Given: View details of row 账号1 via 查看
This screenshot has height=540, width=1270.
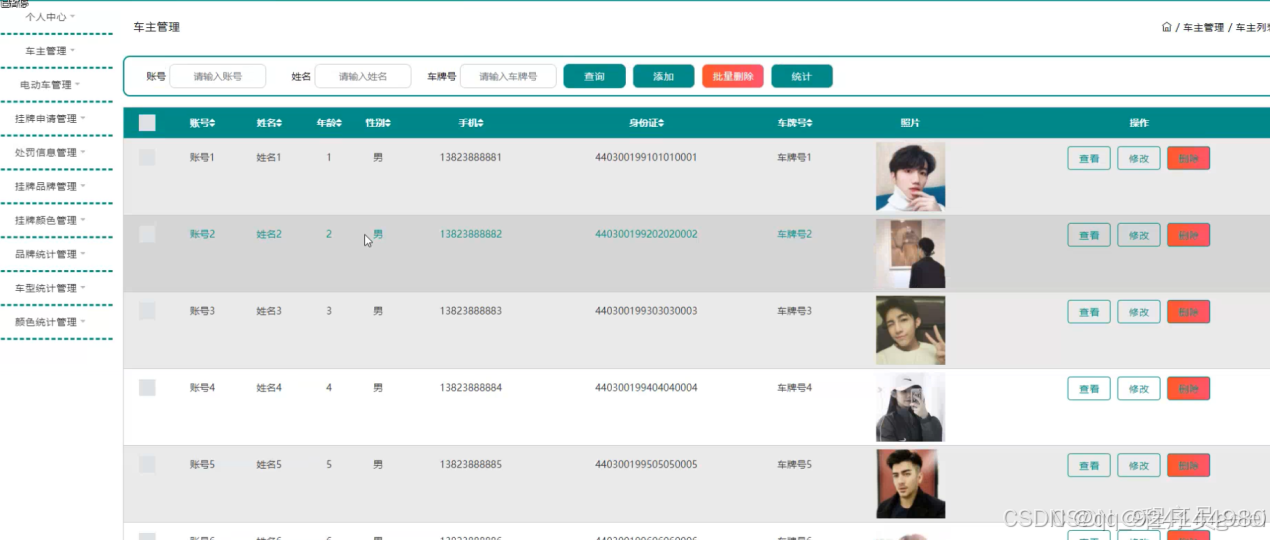Looking at the screenshot, I should coord(1089,158).
